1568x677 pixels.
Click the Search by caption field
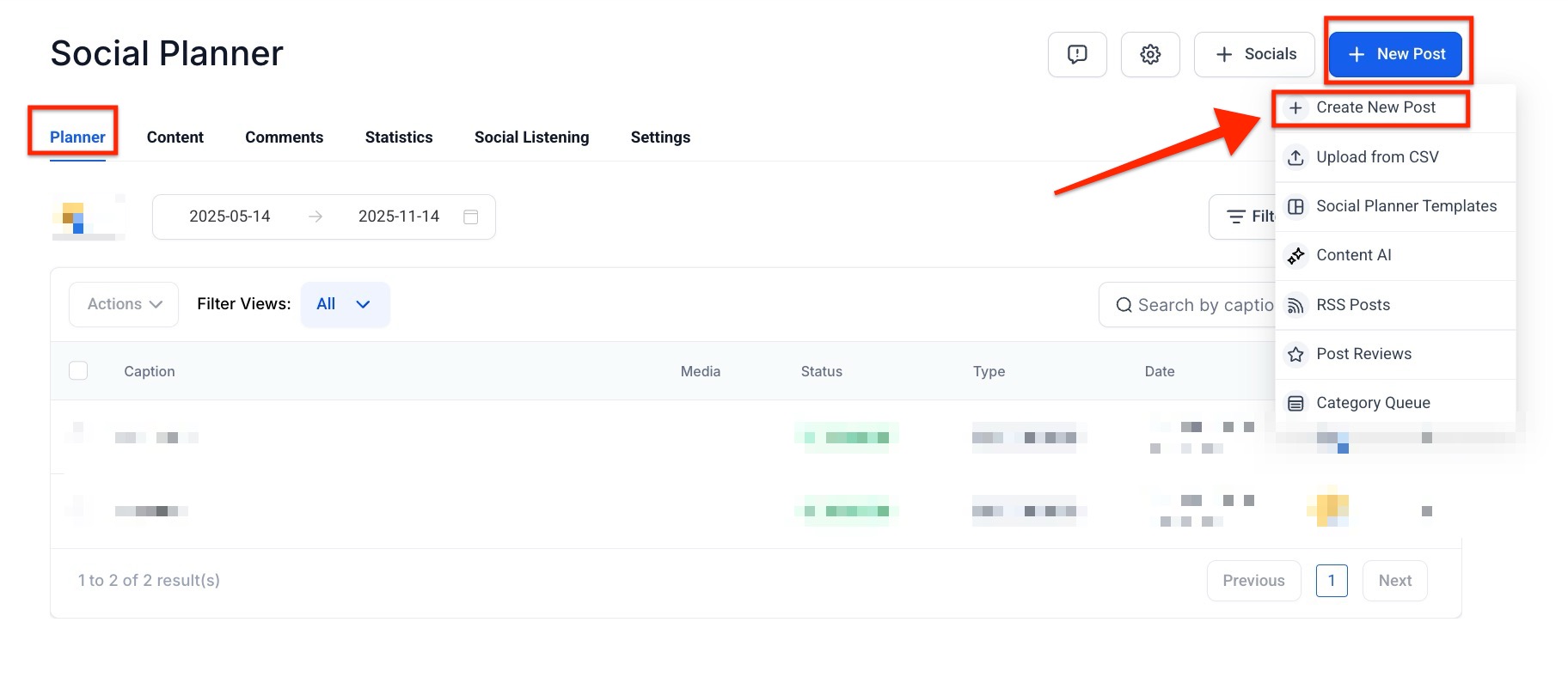pos(1195,305)
